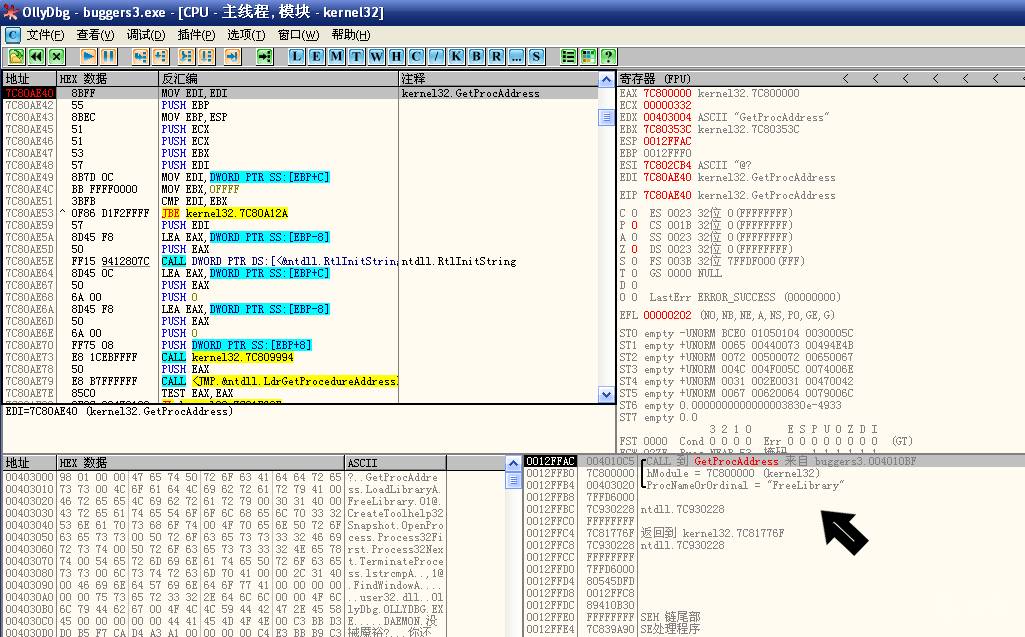Image resolution: width=1025 pixels, height=637 pixels.
Task: Open Windows list with W button
Action: click(377, 56)
